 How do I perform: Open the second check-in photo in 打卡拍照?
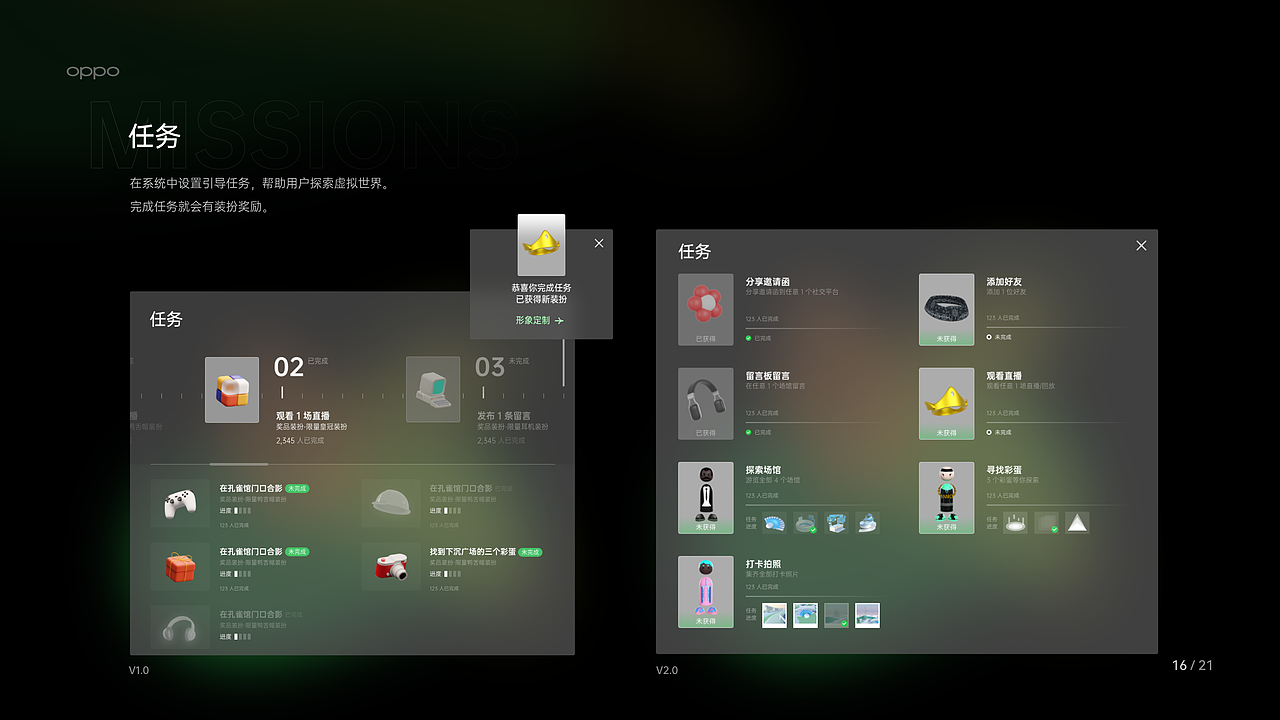805,615
